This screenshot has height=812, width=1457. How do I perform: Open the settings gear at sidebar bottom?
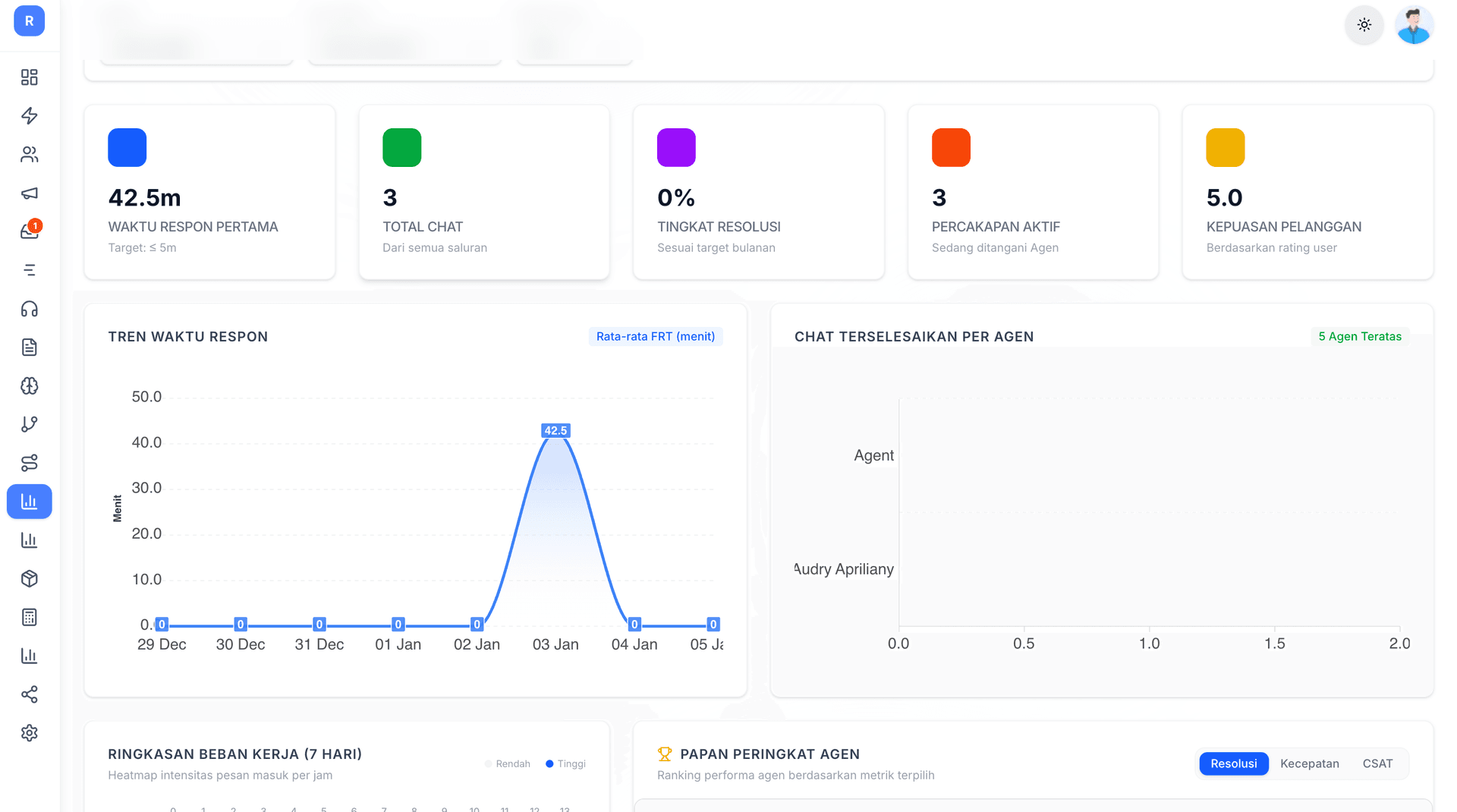30,732
